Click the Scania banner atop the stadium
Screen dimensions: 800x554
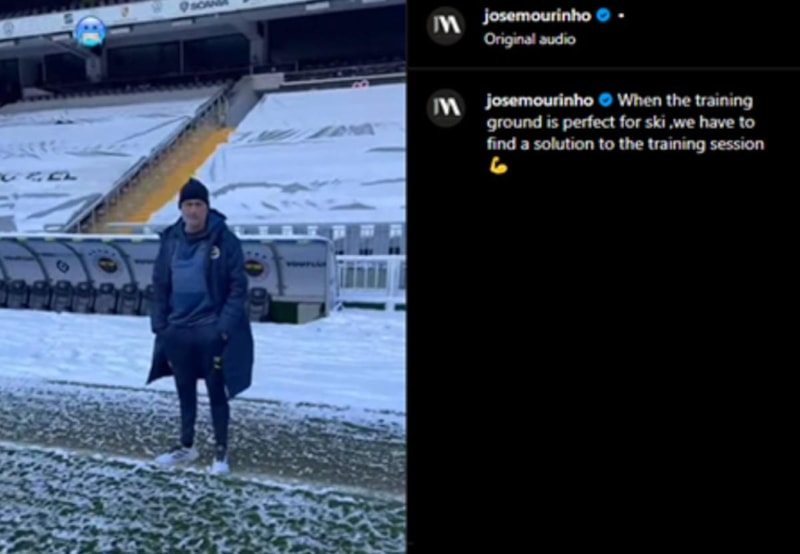pyautogui.click(x=204, y=6)
